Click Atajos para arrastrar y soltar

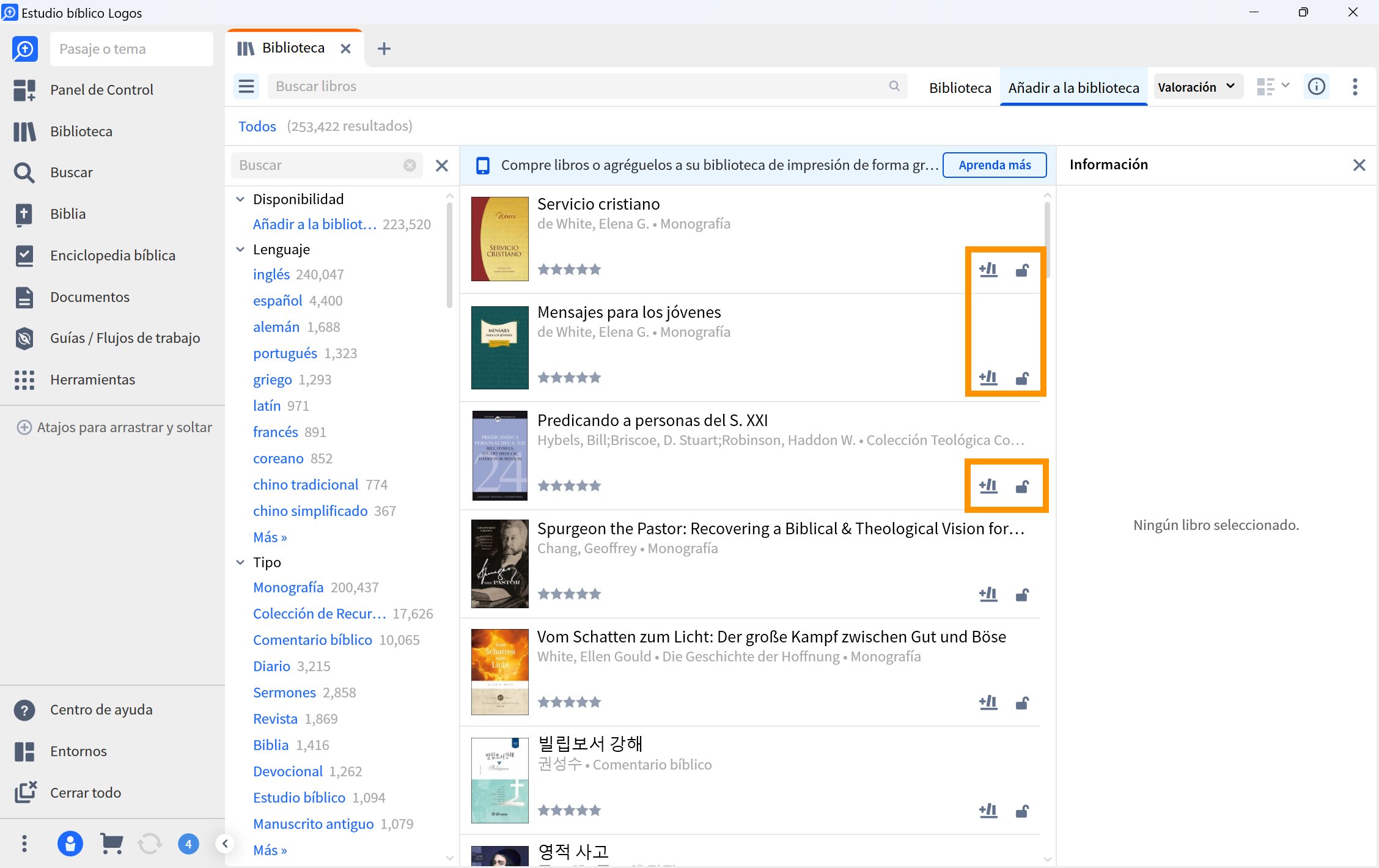pos(114,427)
